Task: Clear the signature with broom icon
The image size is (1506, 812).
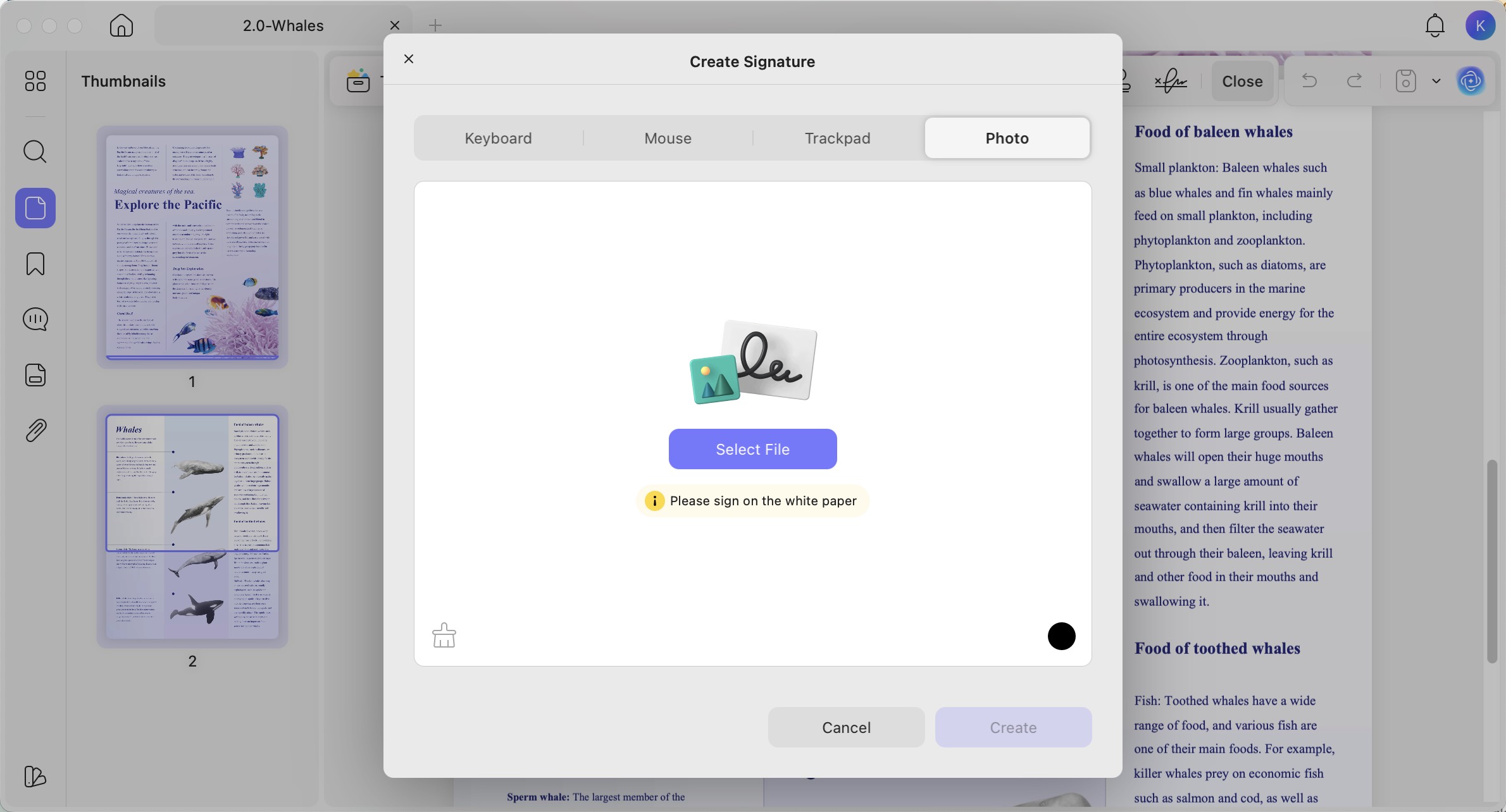Action: click(x=444, y=636)
